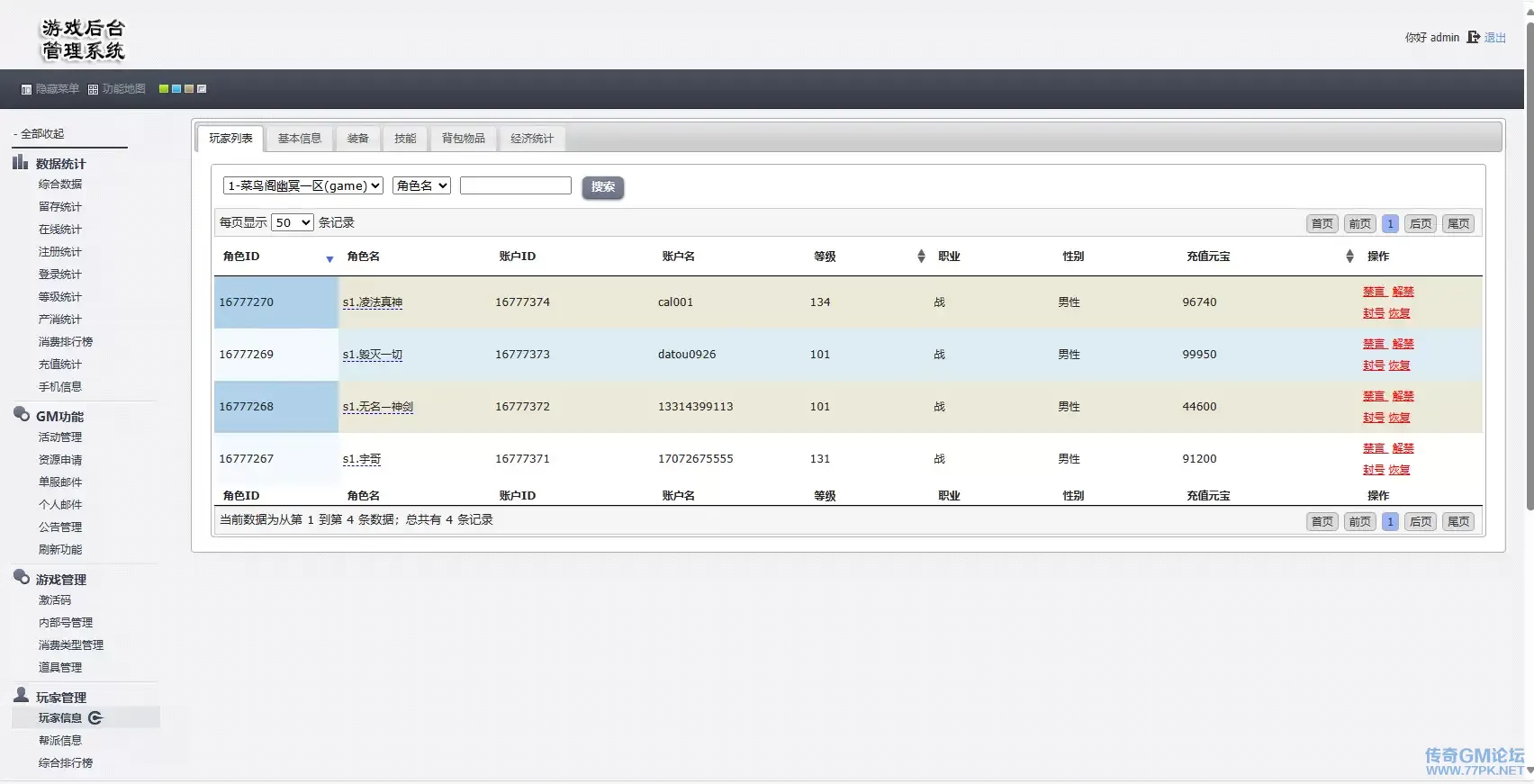This screenshot has height=784, width=1534.
Task: Switch to the 技能 tab
Action: coord(405,139)
